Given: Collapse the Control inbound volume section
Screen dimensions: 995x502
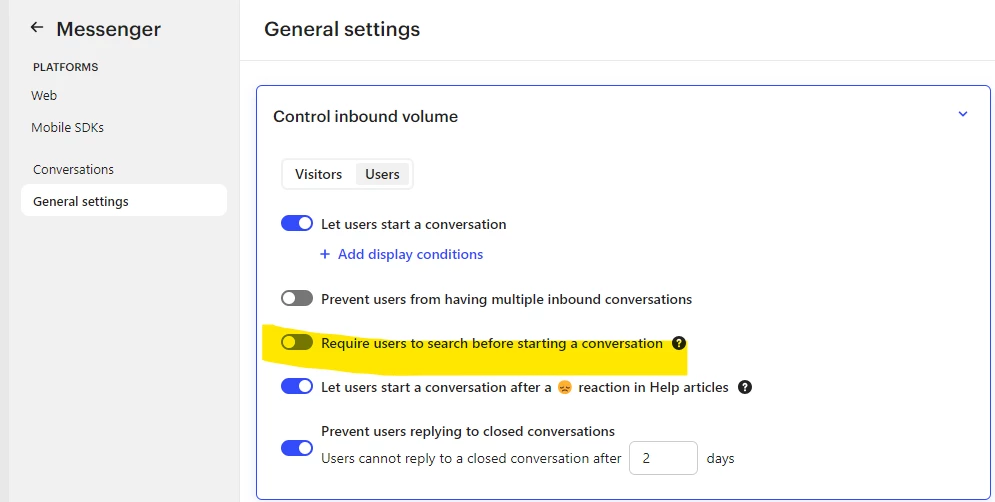Looking at the screenshot, I should (x=963, y=114).
